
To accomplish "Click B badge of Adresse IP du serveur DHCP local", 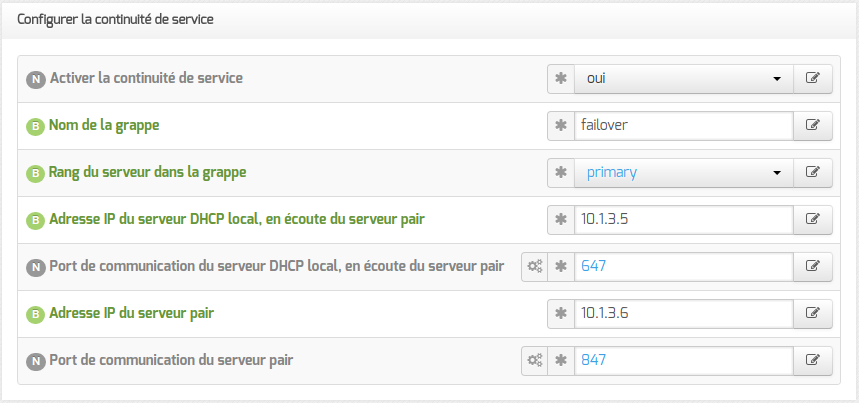I will pyautogui.click(x=36, y=221).
